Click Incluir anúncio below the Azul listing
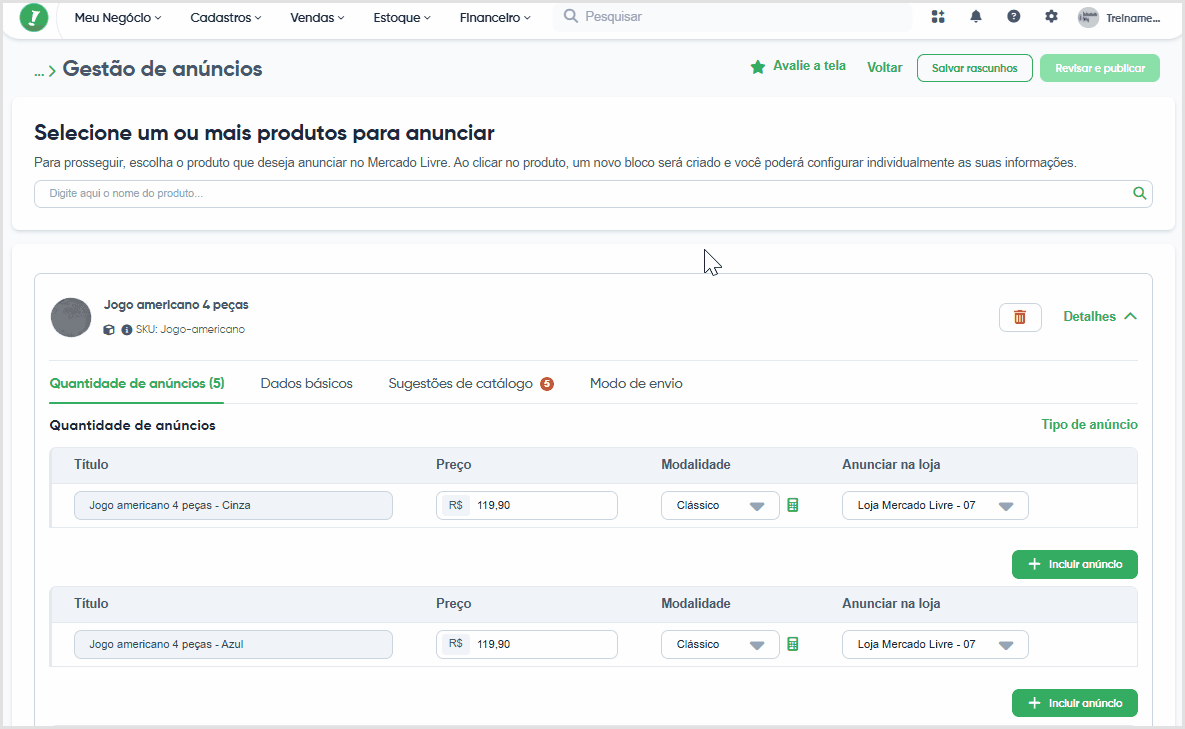The image size is (1185, 729). tap(1075, 703)
